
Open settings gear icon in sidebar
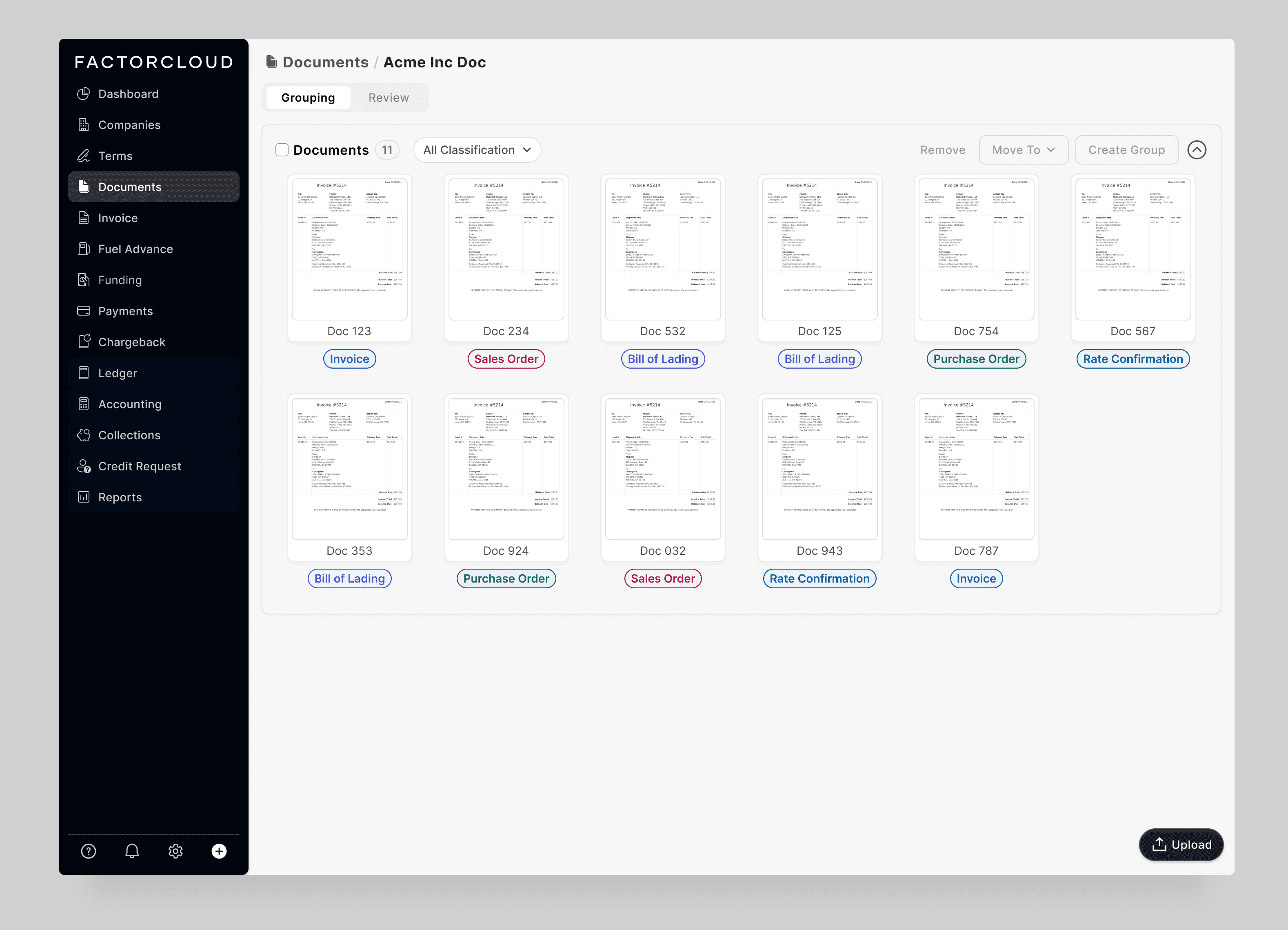click(x=175, y=850)
